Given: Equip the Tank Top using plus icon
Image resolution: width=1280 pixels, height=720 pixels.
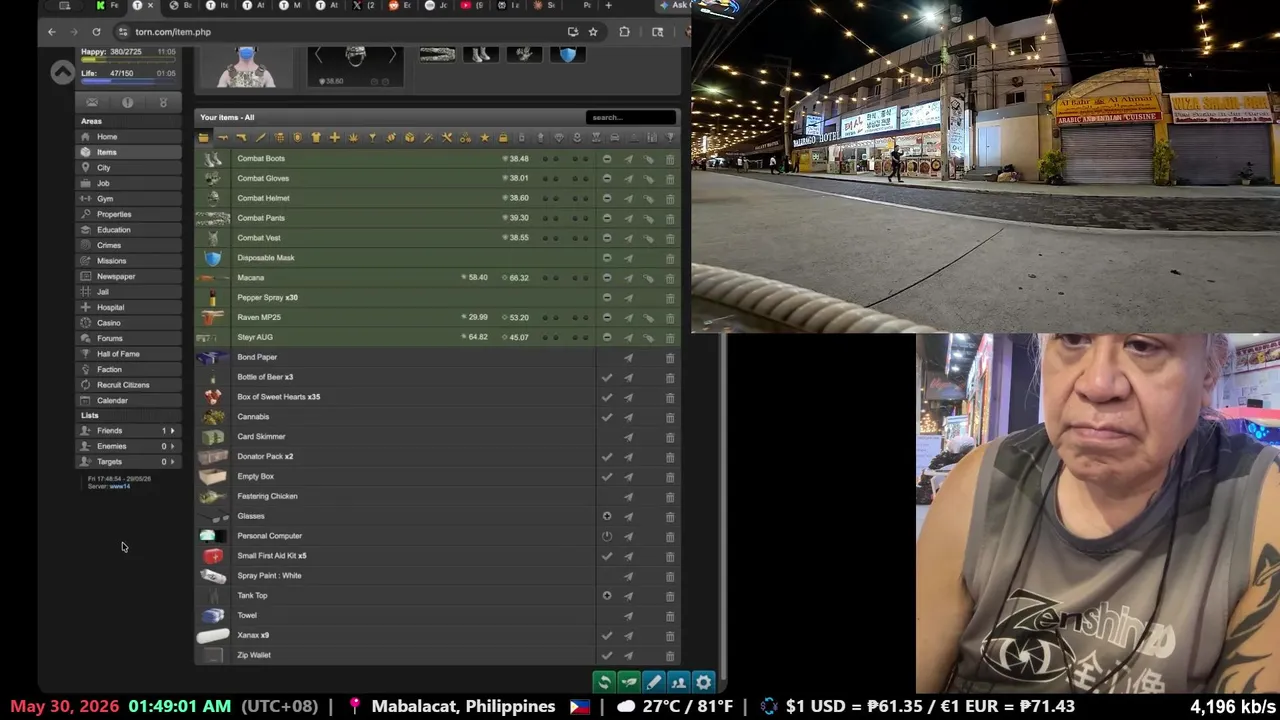Looking at the screenshot, I should pos(607,595).
